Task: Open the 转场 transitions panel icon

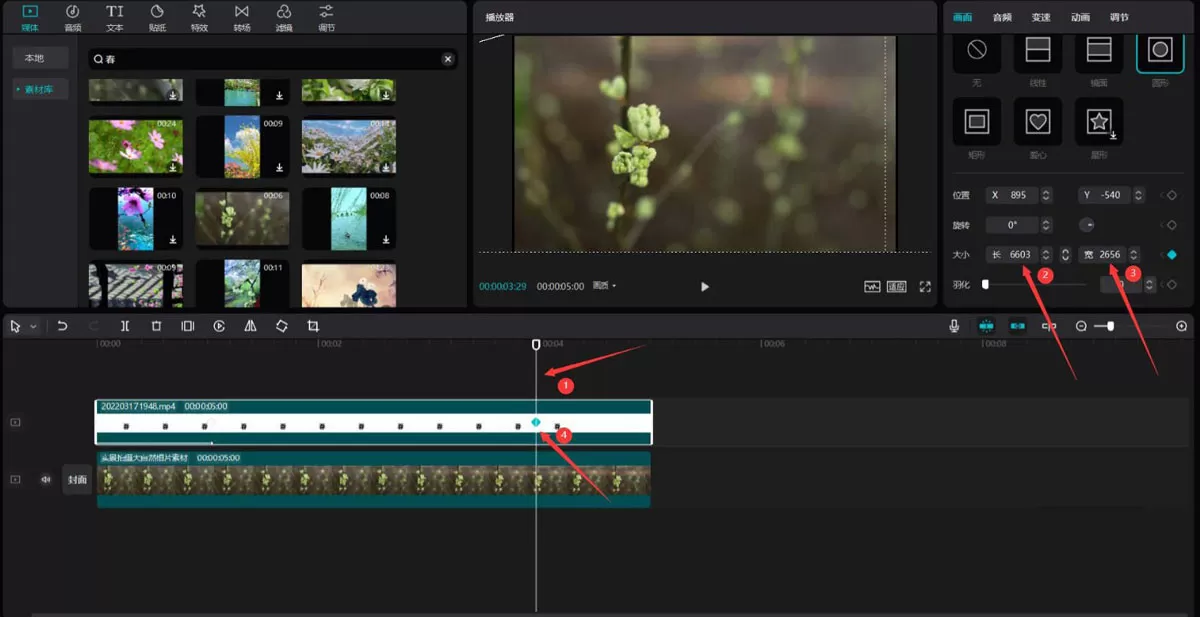Action: tap(242, 16)
